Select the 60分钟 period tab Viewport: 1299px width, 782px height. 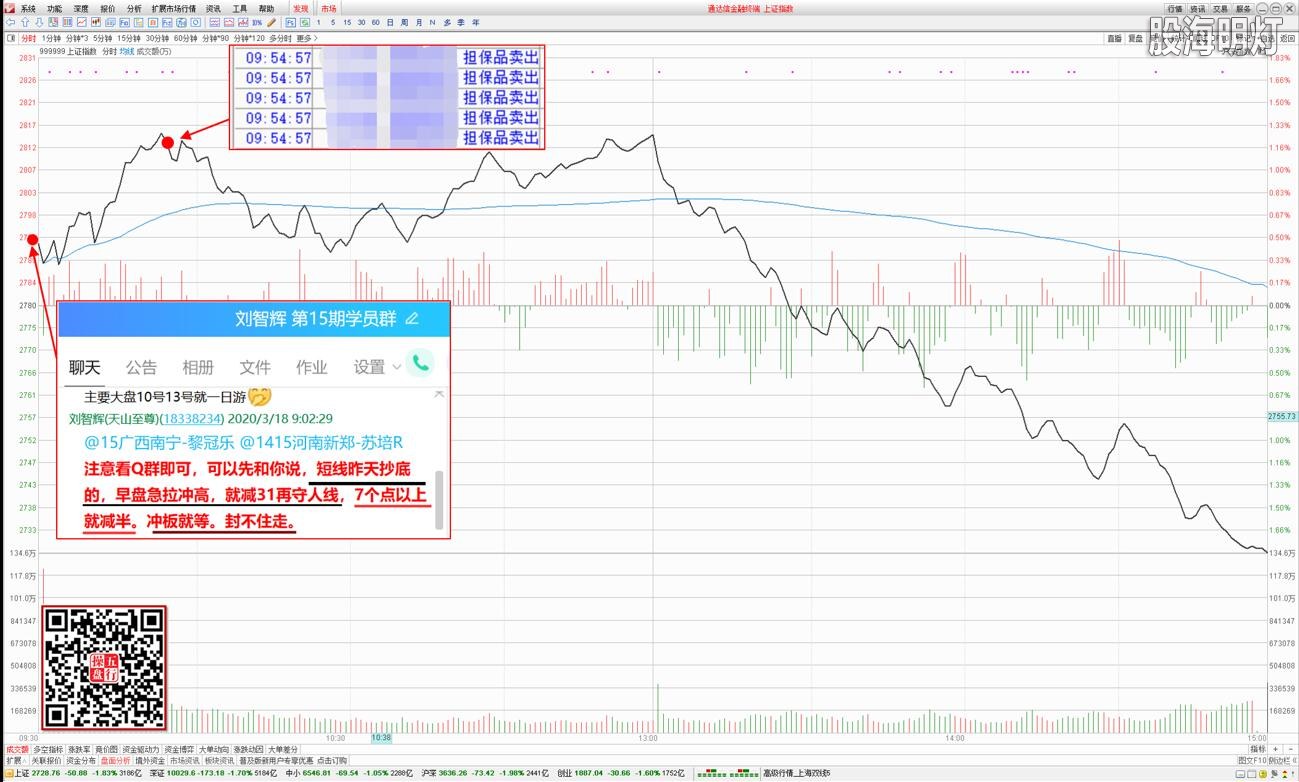tap(185, 38)
